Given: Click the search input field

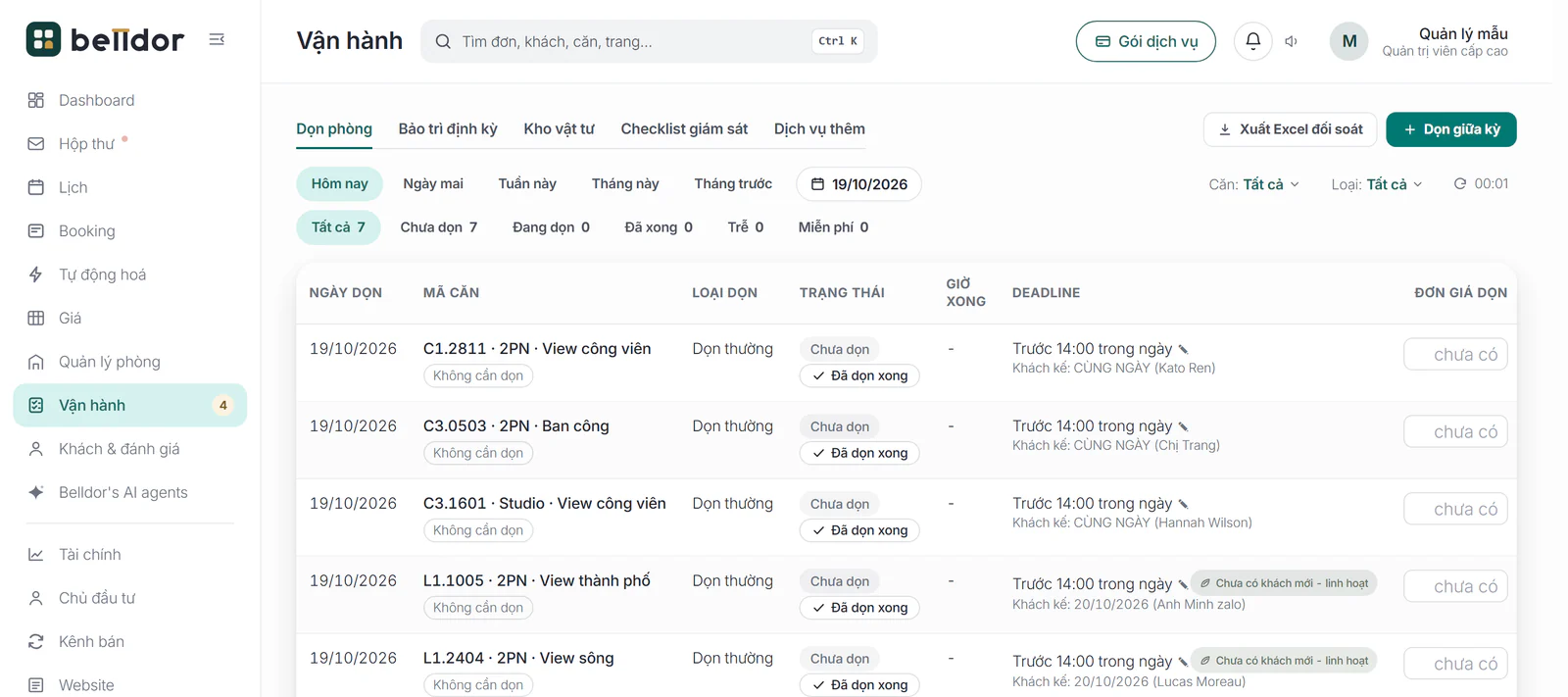Looking at the screenshot, I should (x=649, y=41).
